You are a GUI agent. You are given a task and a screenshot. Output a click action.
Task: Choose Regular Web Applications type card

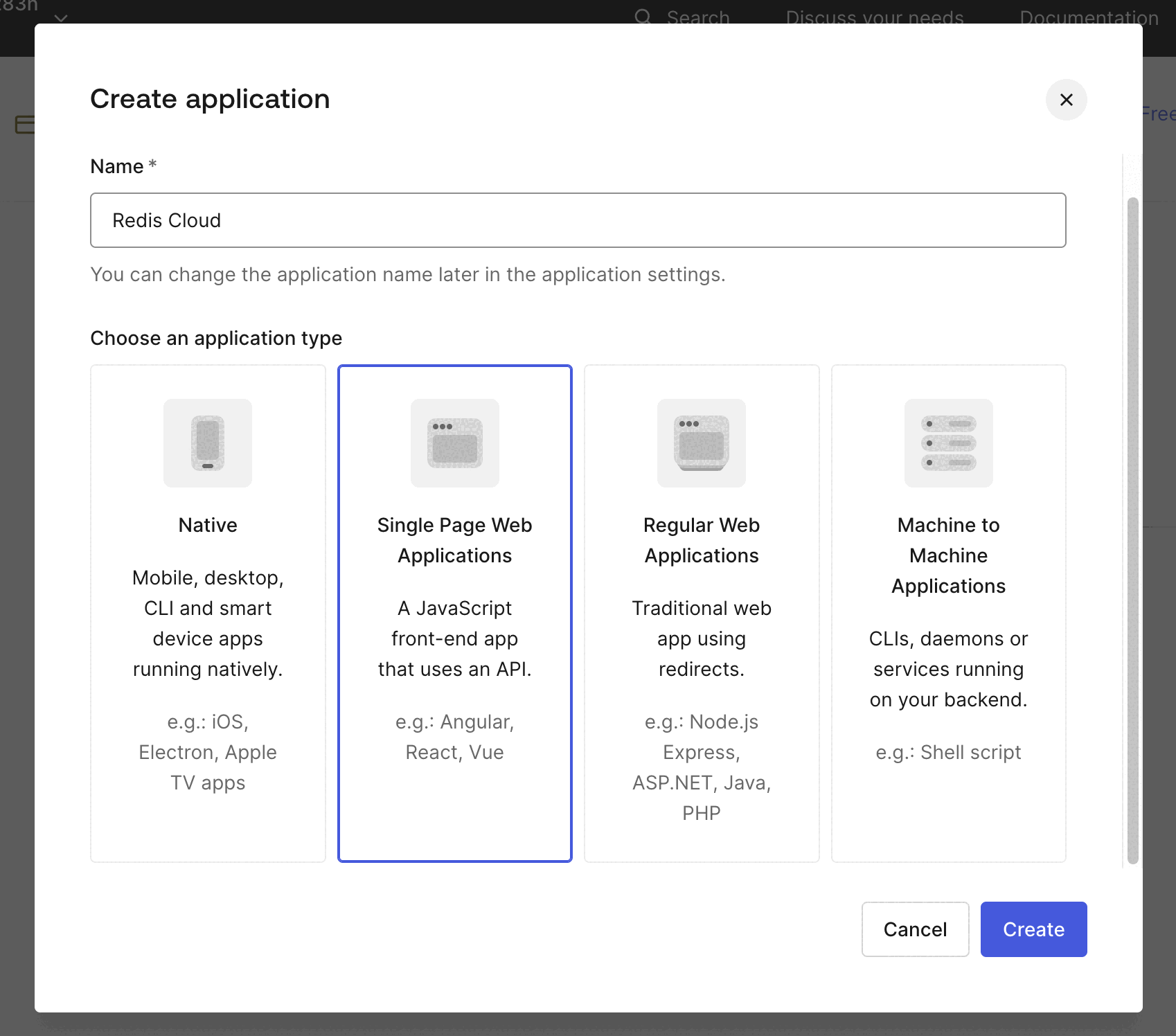pyautogui.click(x=702, y=841)
